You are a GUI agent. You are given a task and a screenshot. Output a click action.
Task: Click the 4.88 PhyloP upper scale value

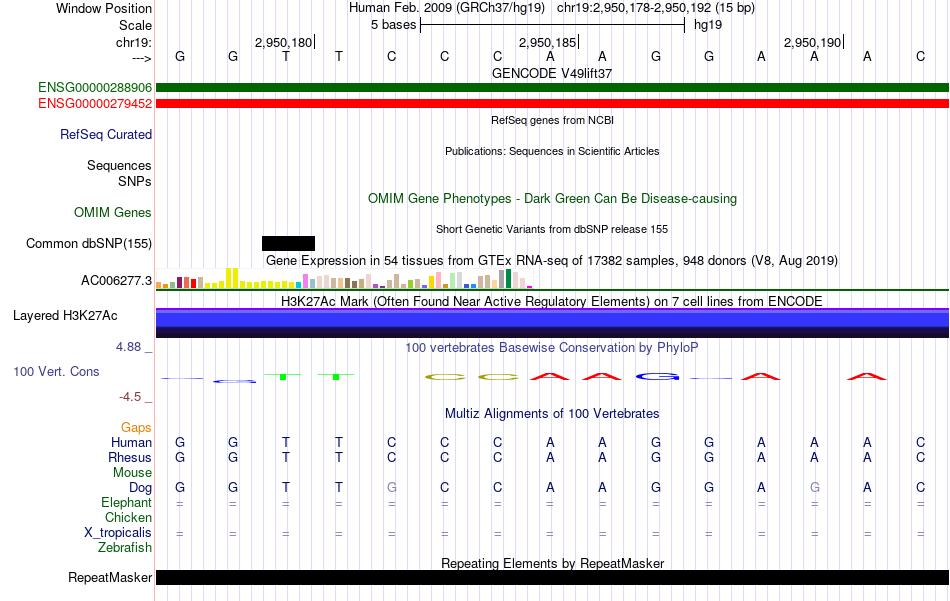click(x=128, y=347)
